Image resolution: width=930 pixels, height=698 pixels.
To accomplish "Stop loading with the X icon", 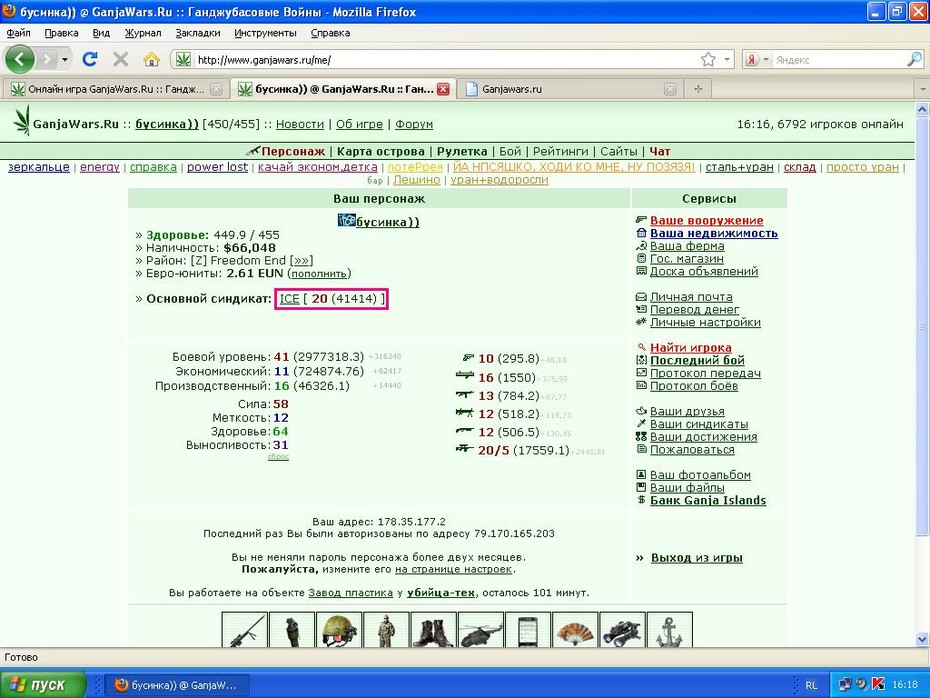I will point(120,59).
